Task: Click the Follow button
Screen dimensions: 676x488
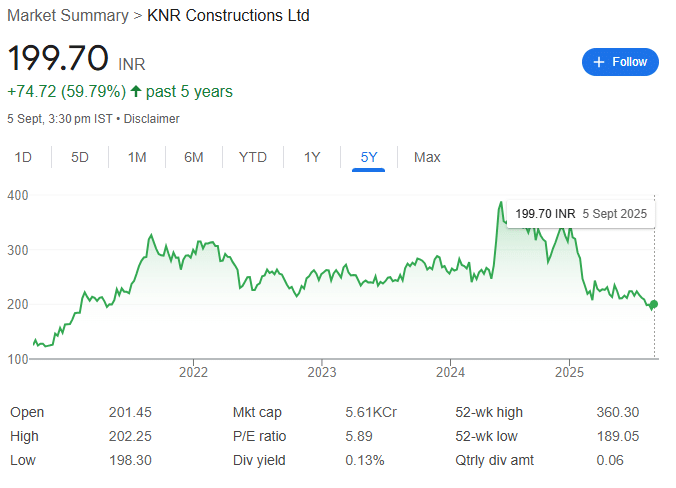Action: tap(620, 62)
